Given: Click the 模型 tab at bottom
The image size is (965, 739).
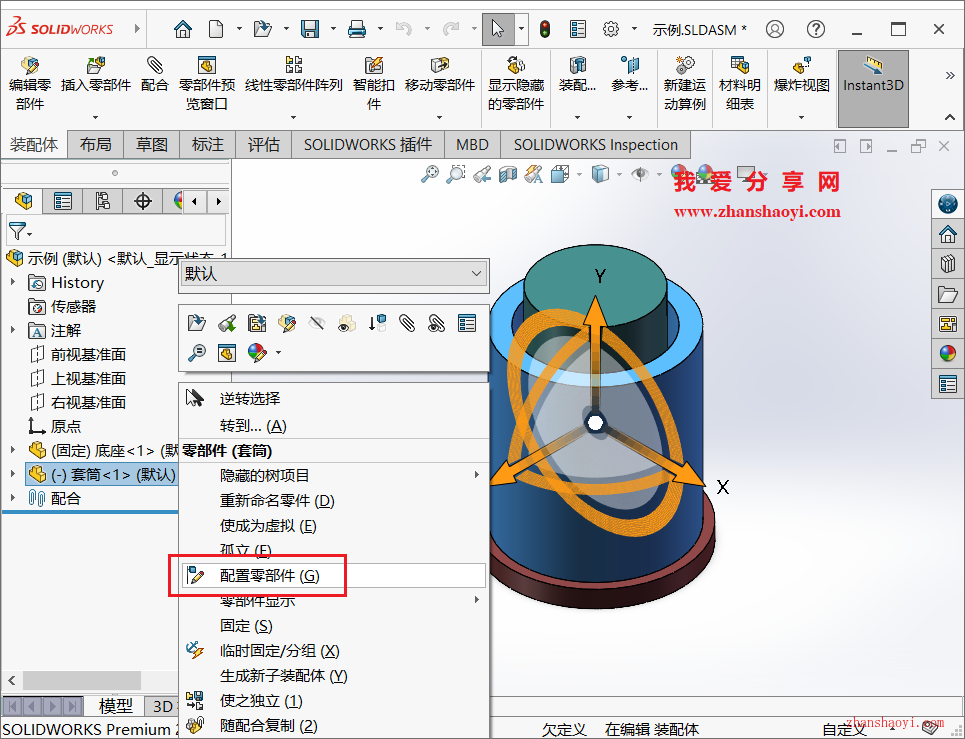Looking at the screenshot, I should (115, 706).
